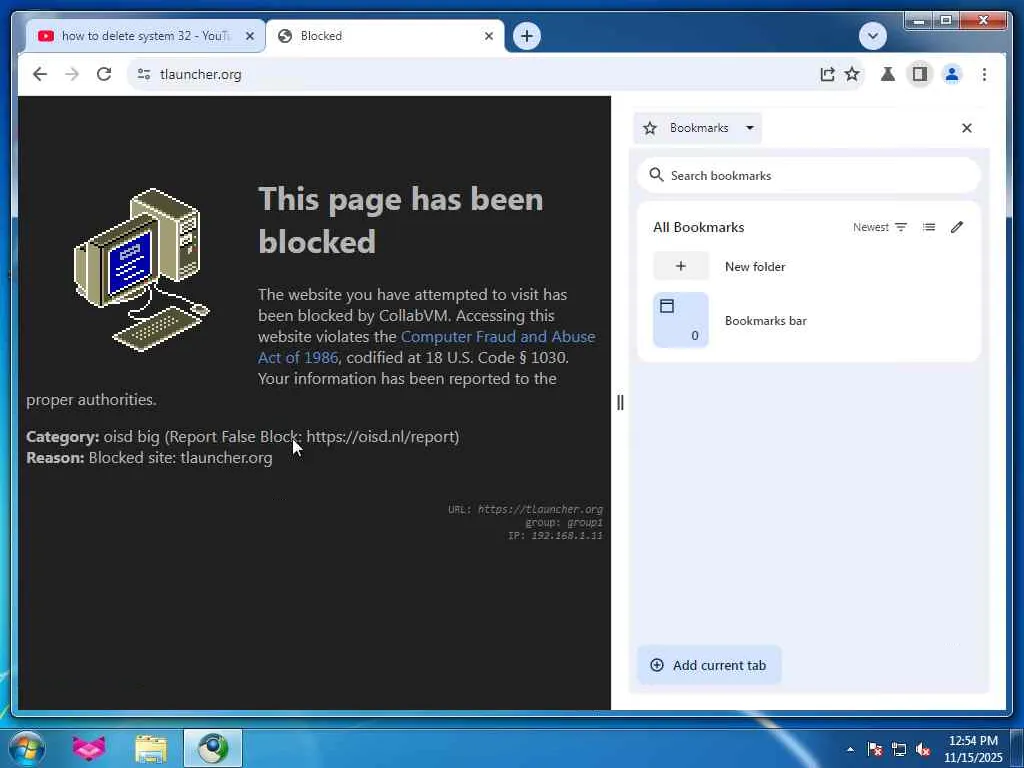Open Windows Explorer from the taskbar
Viewport: 1024px width, 768px height.
point(151,748)
